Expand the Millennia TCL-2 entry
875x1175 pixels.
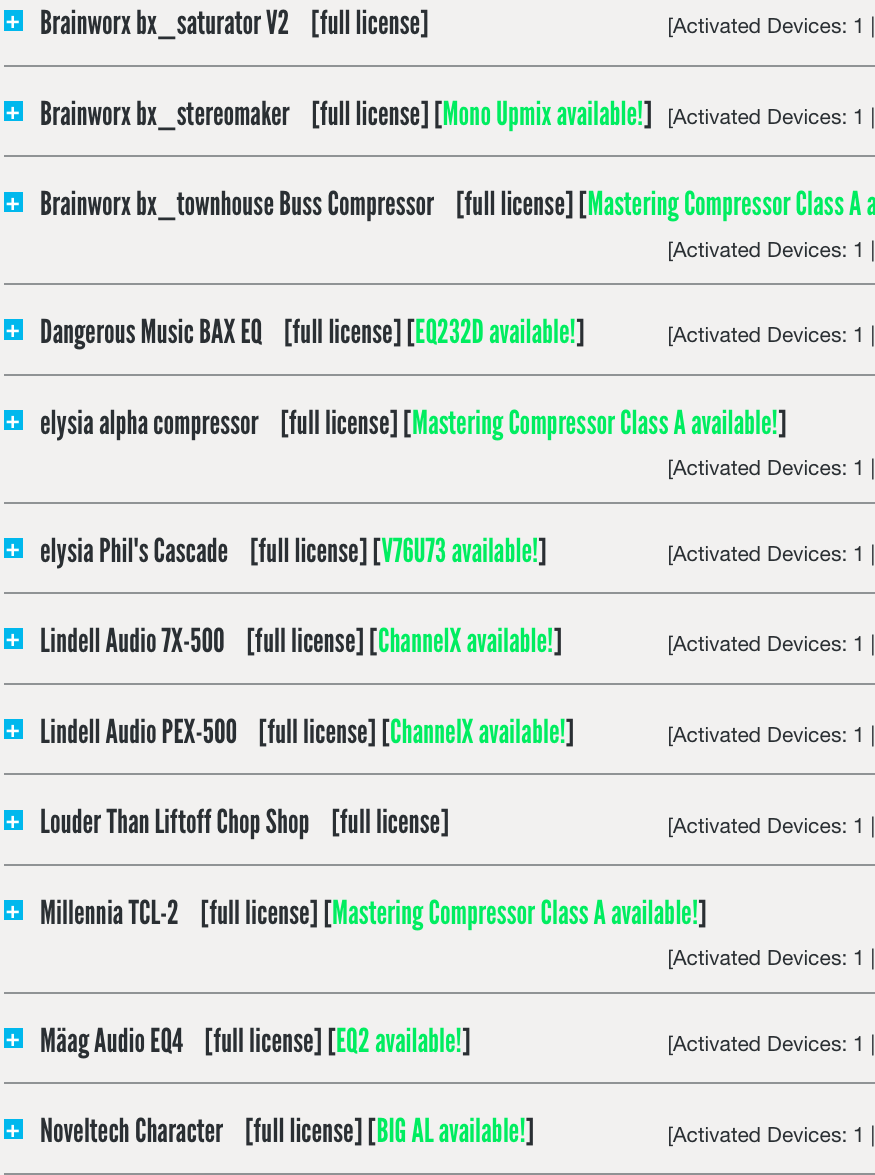[13, 911]
